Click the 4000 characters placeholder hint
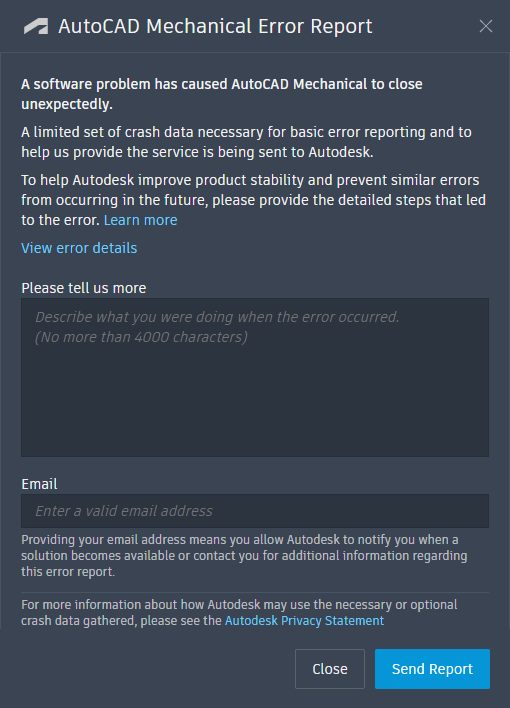This screenshot has width=510, height=708. click(x=141, y=337)
